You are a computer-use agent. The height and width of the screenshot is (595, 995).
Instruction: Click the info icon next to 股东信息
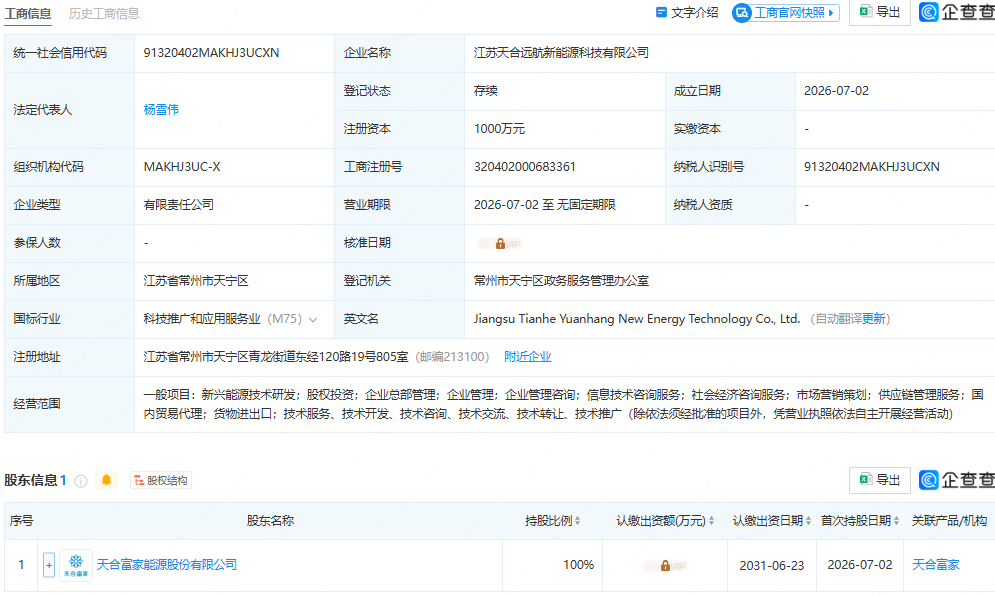click(x=81, y=481)
